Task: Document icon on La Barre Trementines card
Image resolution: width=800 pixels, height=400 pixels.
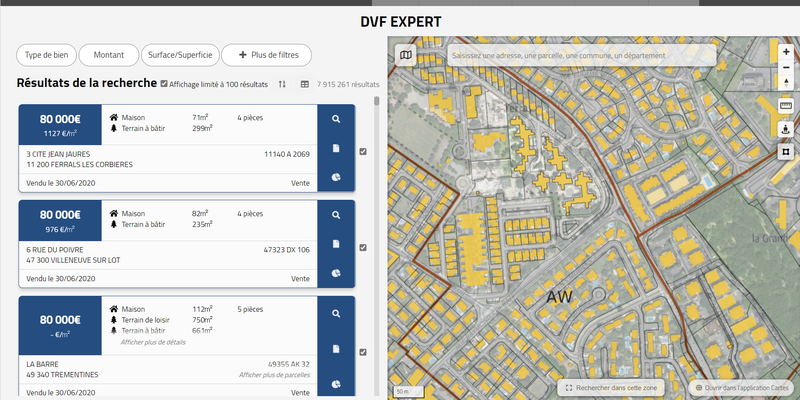Action: point(336,349)
